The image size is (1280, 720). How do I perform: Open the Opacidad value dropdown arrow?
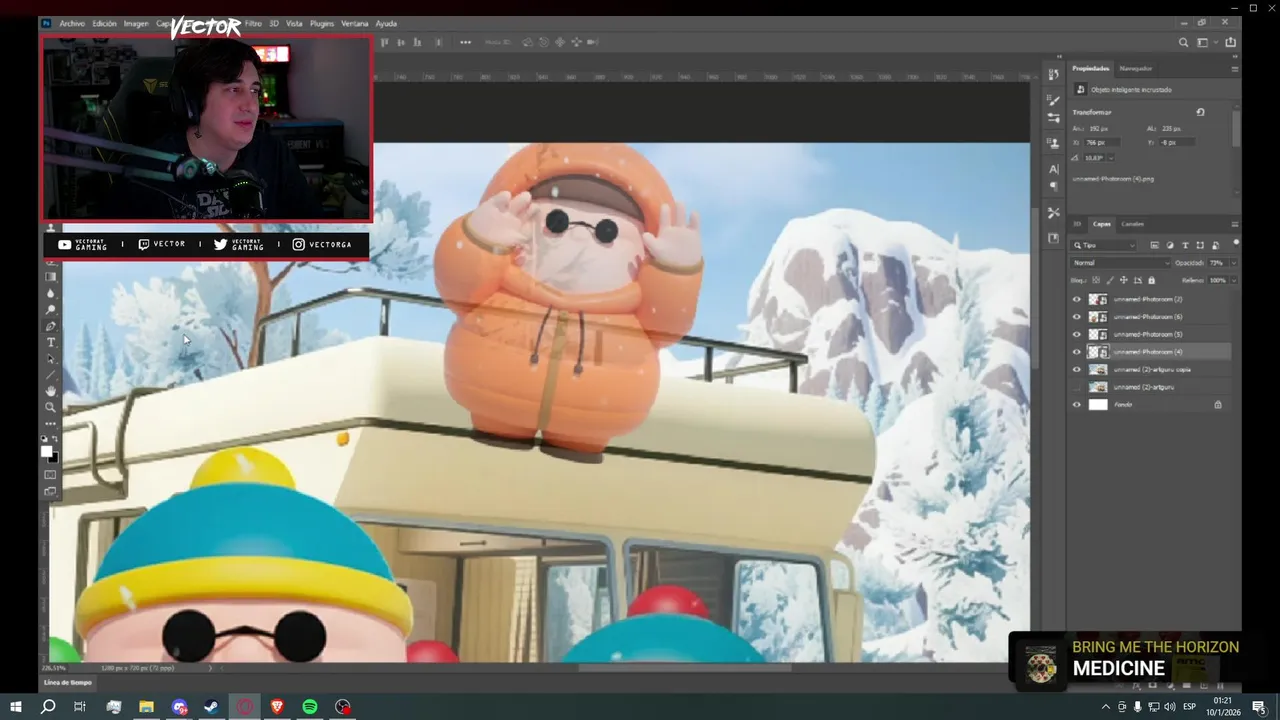1233,263
